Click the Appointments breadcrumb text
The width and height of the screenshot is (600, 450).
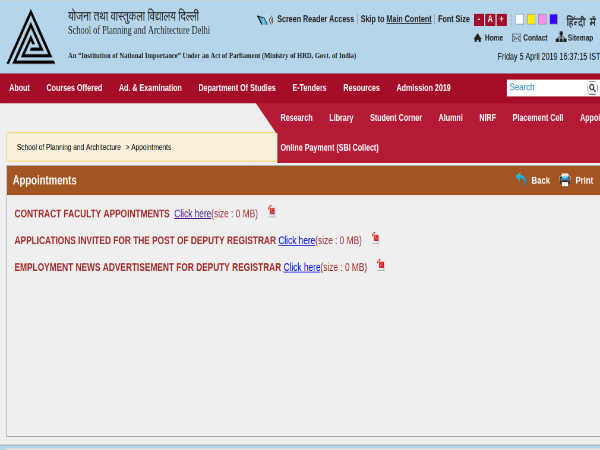151,147
